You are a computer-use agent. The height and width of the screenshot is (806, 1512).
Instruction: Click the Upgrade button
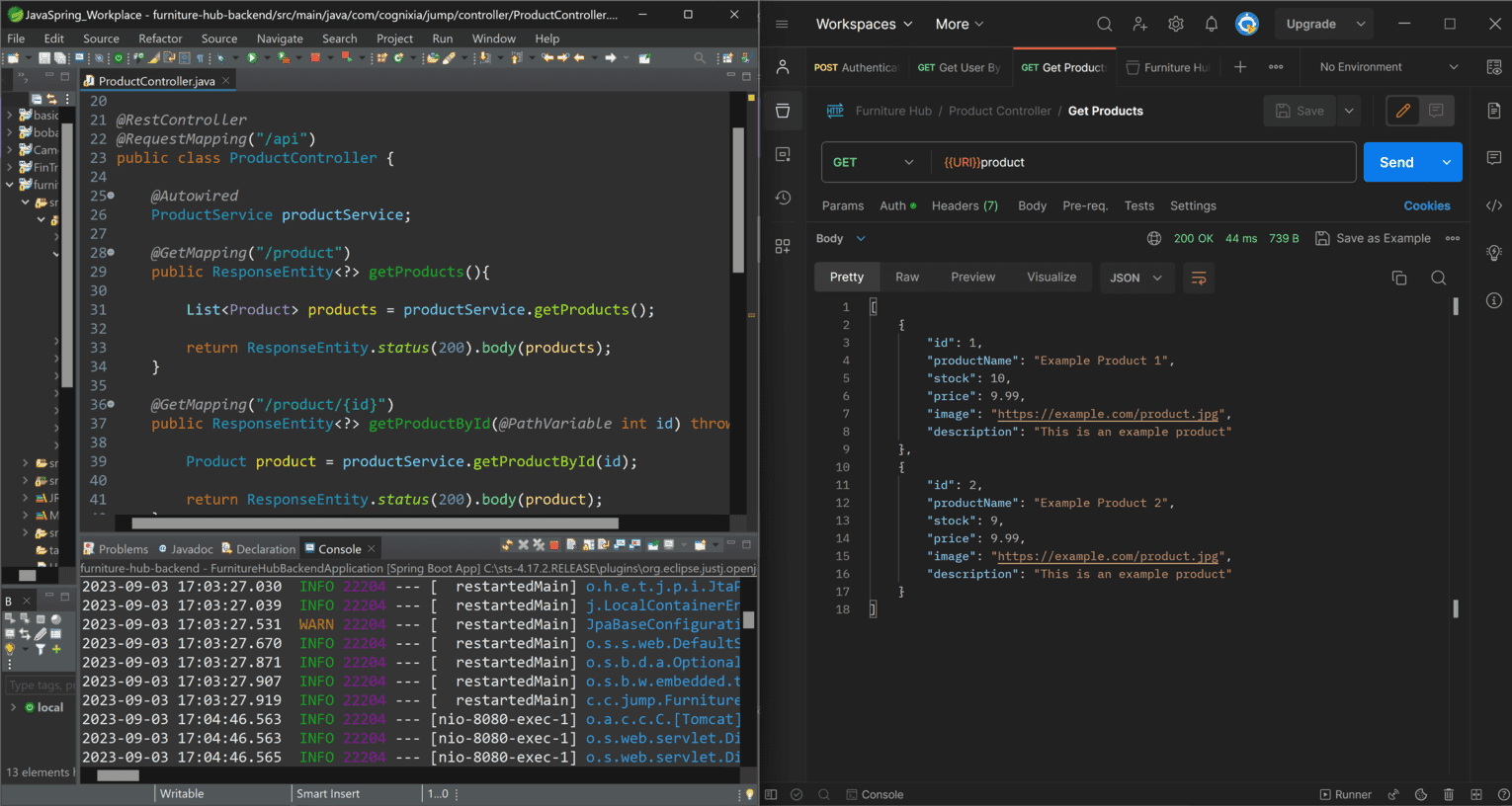point(1311,24)
